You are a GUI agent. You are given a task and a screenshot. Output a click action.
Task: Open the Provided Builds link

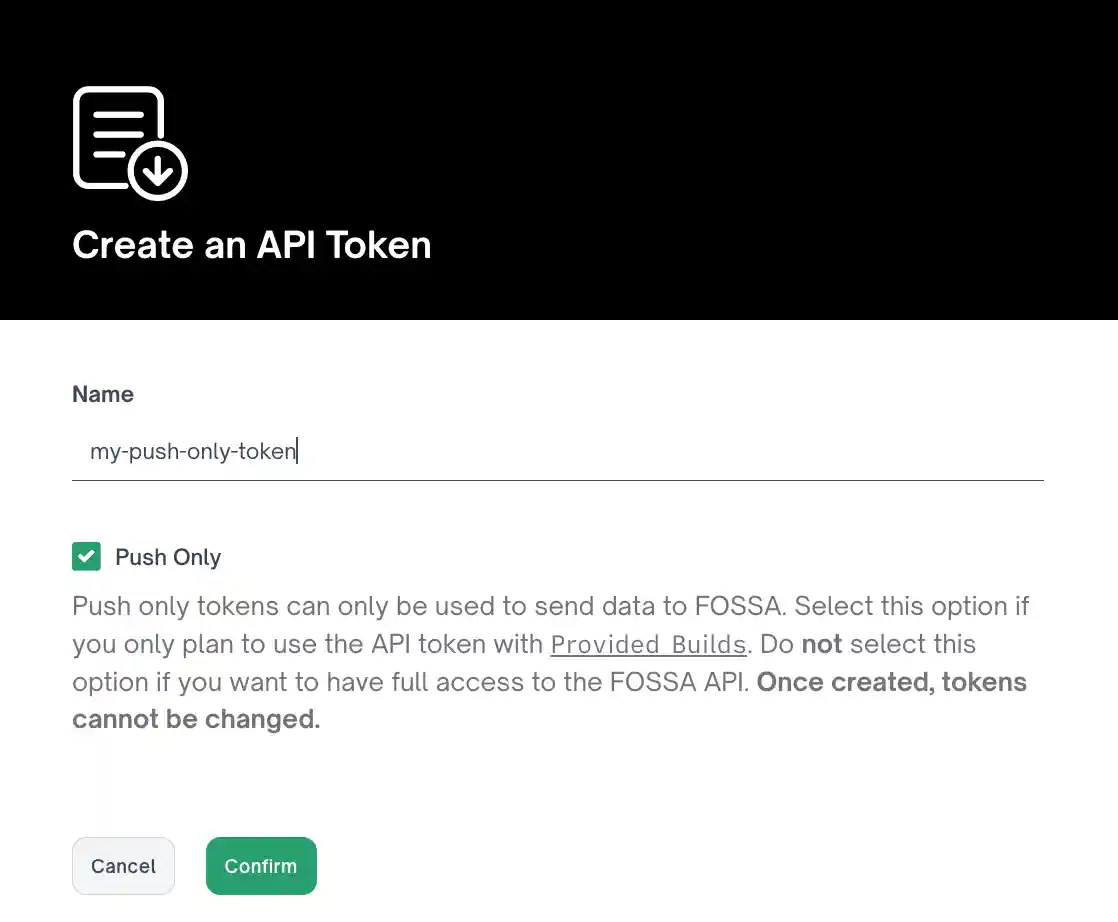click(x=648, y=645)
